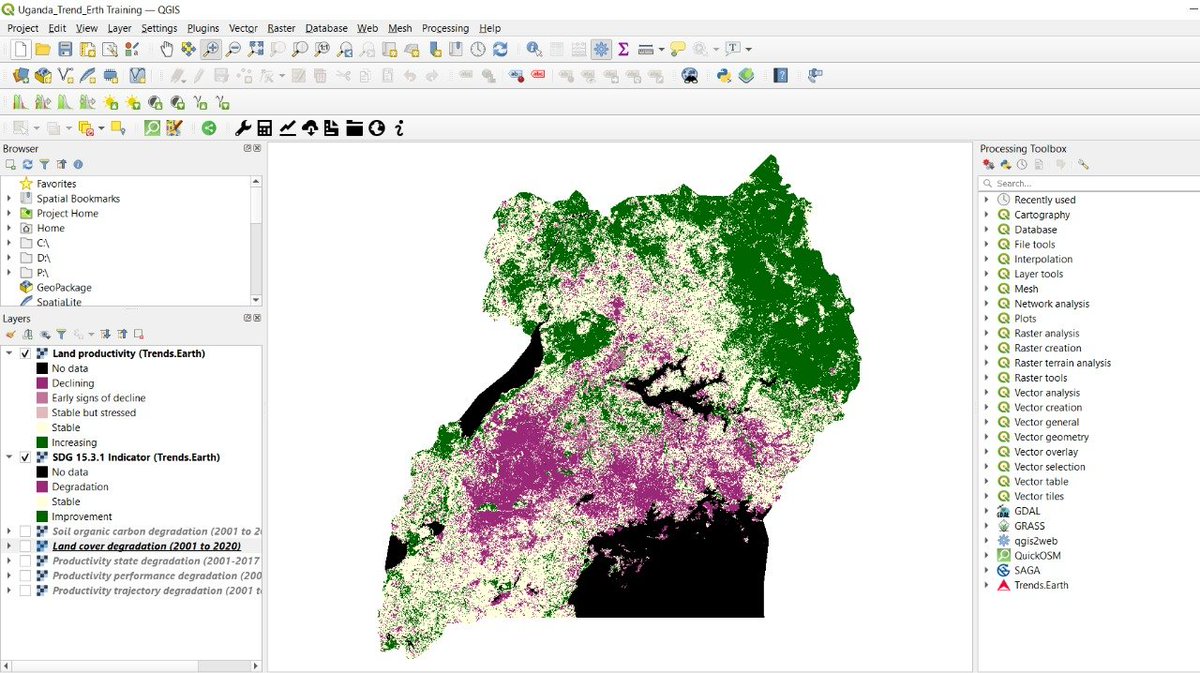Click the Trends.Earth cloud upload-download icon
The image size is (1200, 673).
click(x=310, y=128)
